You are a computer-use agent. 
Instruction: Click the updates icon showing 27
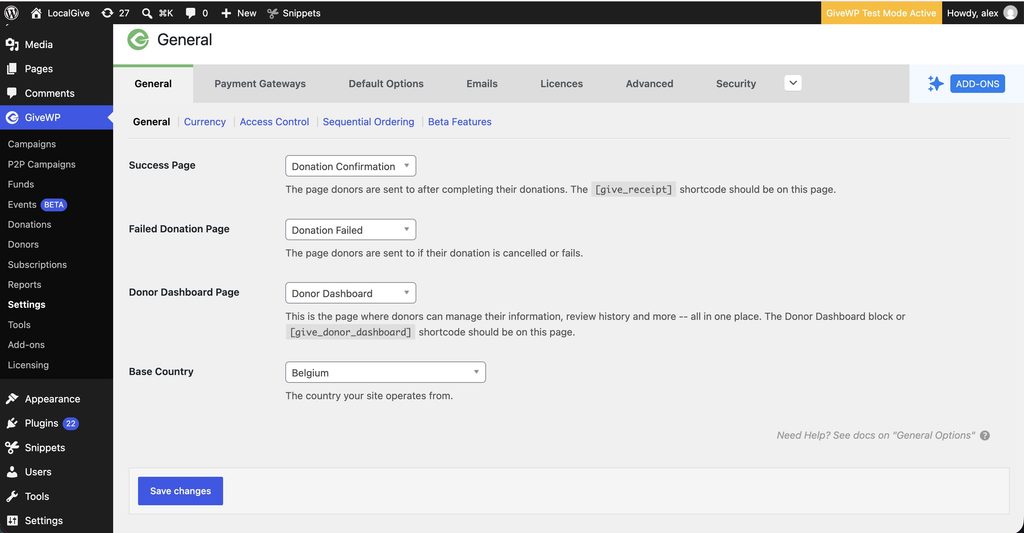[107, 12]
